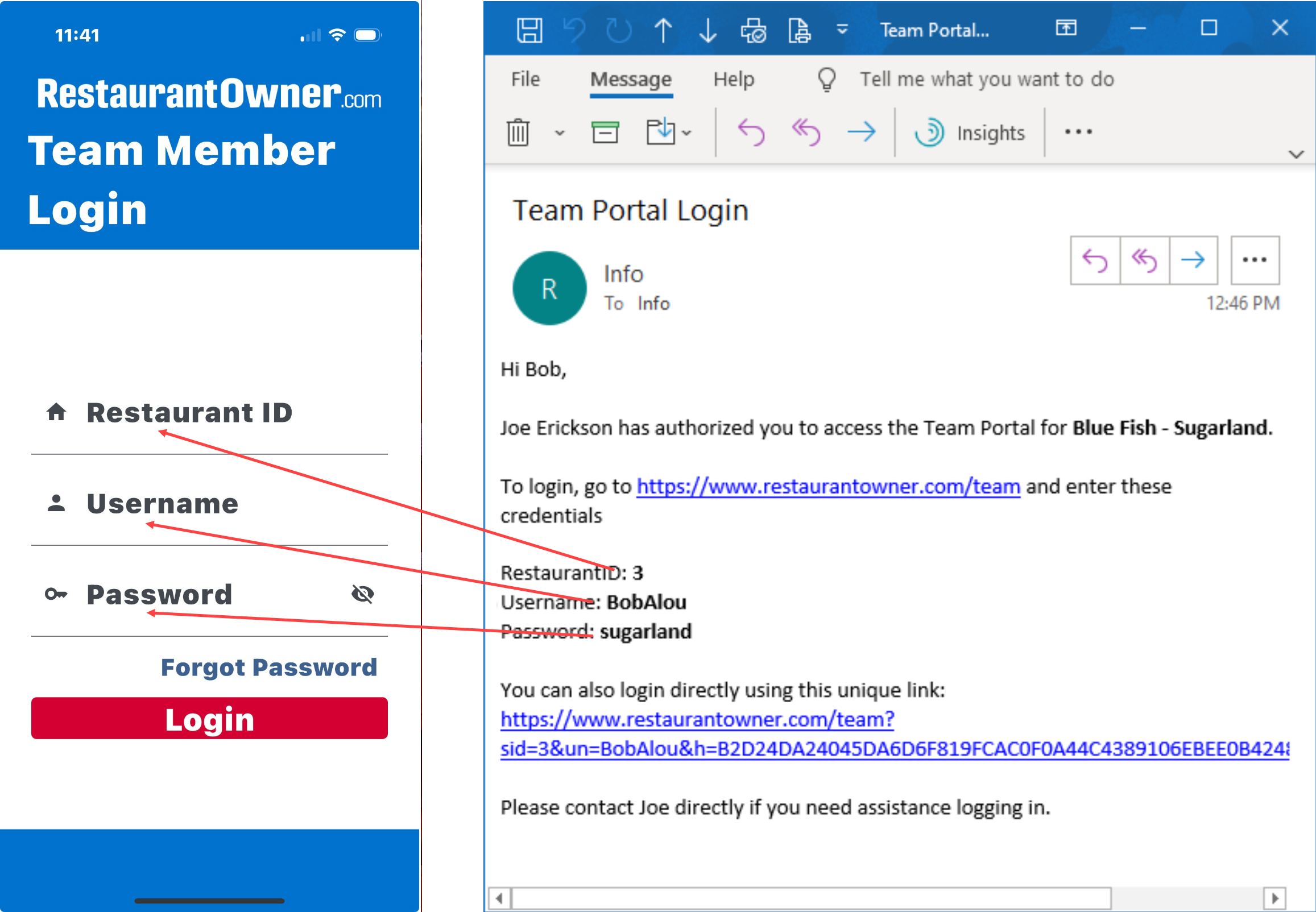Screen dimensions: 1316x912
Task: Click the RestaurantOwner.com logo
Action: click(209, 94)
